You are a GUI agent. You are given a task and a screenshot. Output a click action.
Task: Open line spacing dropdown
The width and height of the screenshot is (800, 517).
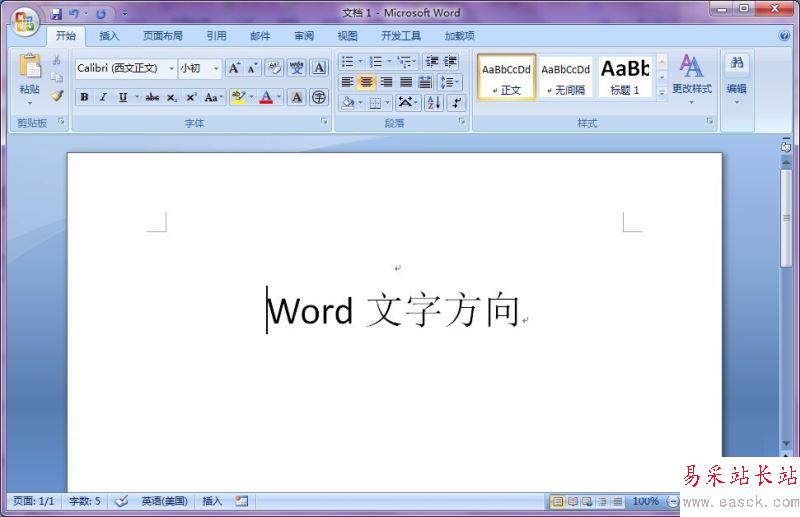point(450,82)
